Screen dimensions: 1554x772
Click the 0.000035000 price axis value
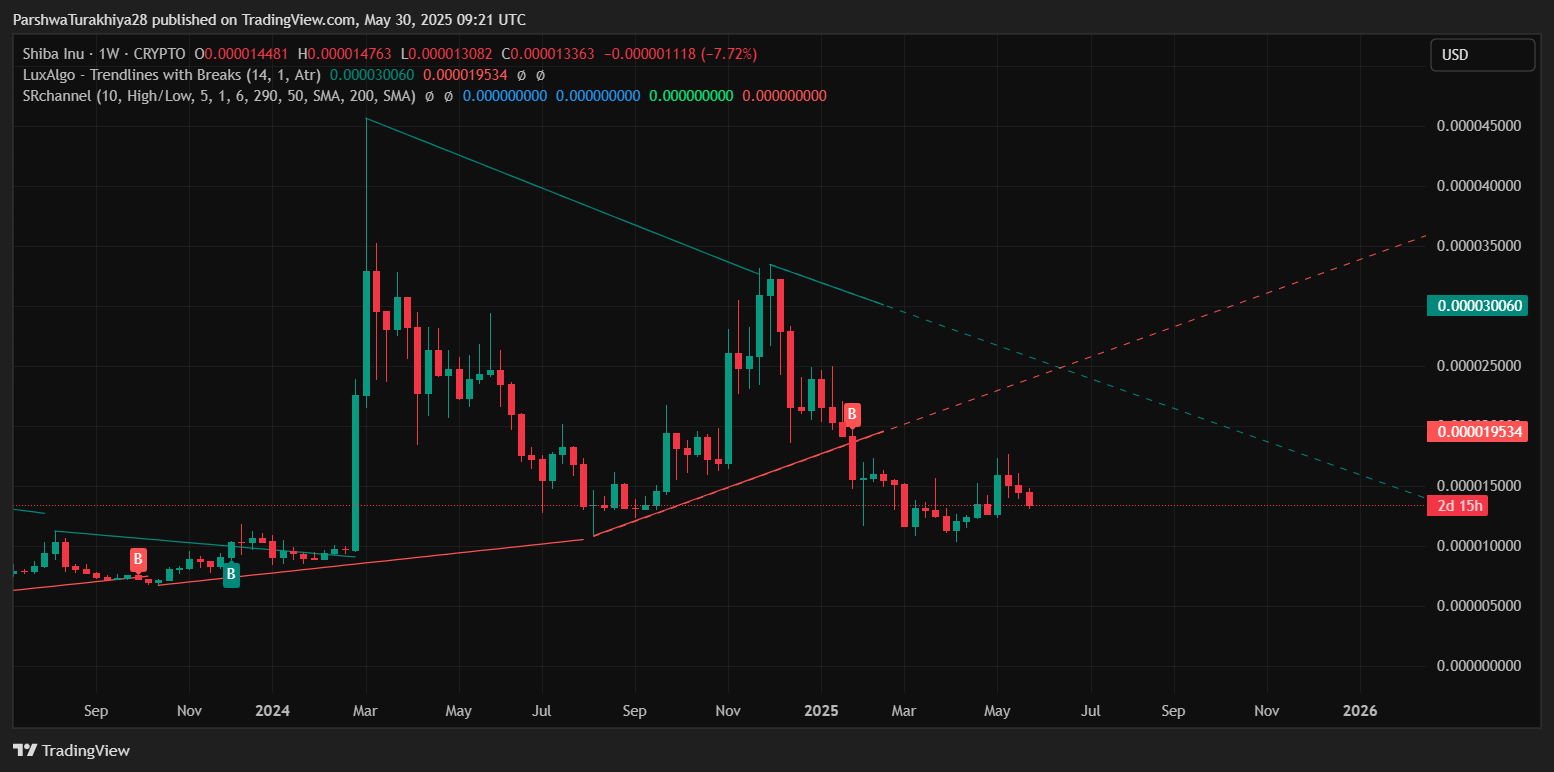[1479, 246]
